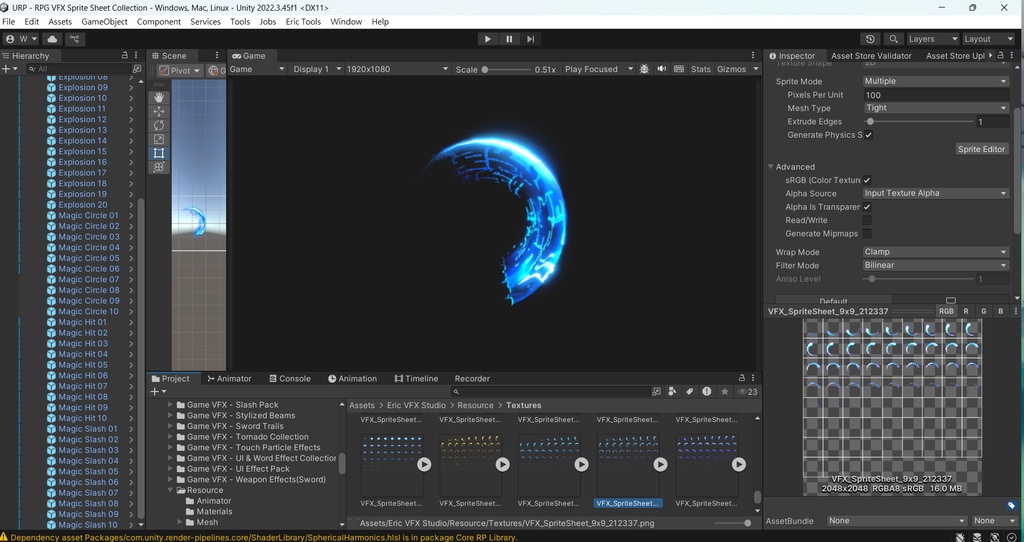
Task: Open the Game view resolution 1920x1080 dropdown
Action: coord(397,69)
